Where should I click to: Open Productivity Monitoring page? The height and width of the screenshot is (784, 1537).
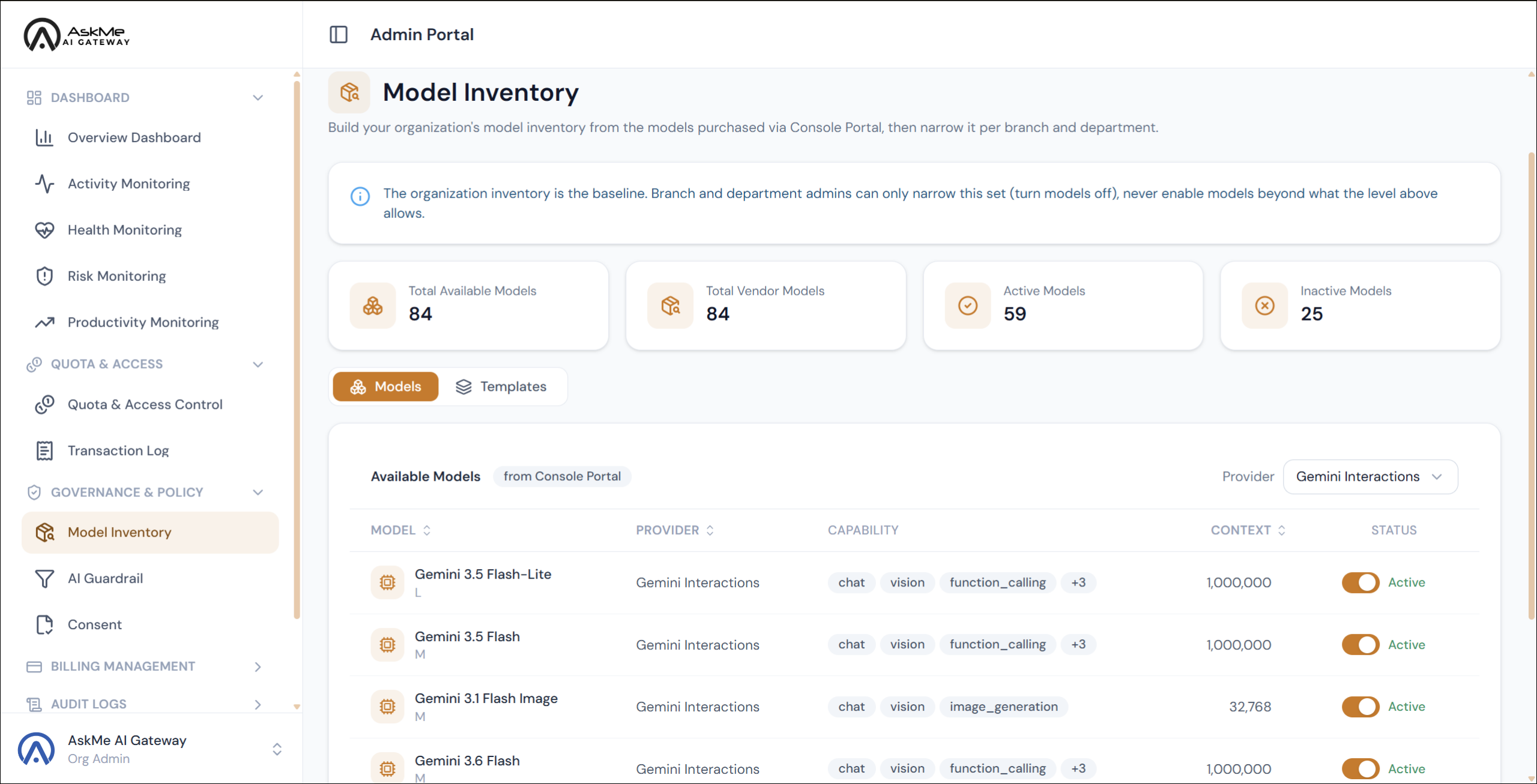point(150,322)
